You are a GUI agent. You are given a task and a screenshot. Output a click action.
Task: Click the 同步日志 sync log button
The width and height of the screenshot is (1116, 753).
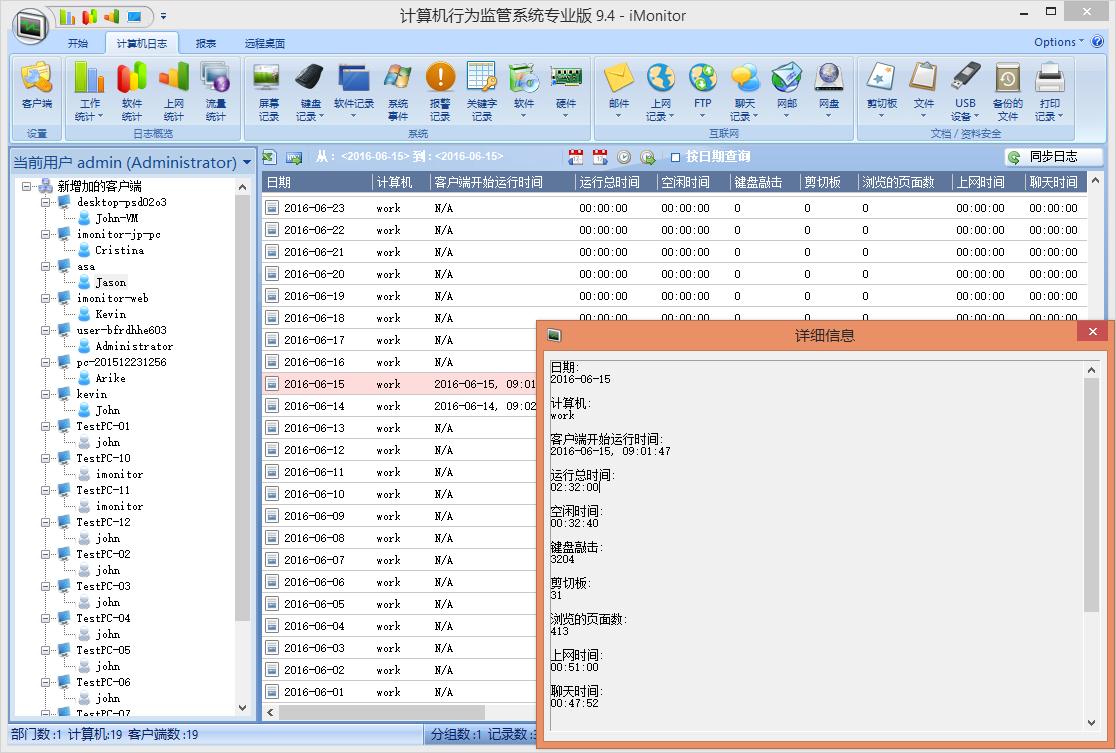tap(1053, 157)
